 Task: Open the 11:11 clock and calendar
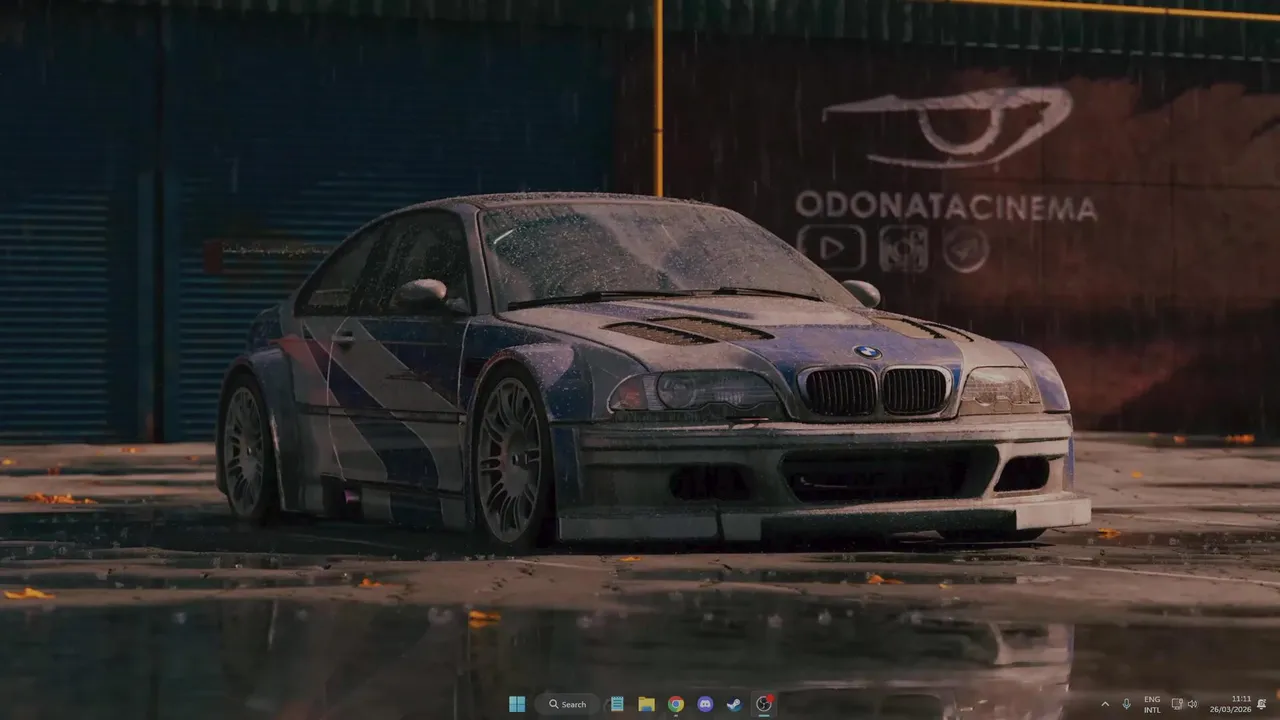(1230, 704)
